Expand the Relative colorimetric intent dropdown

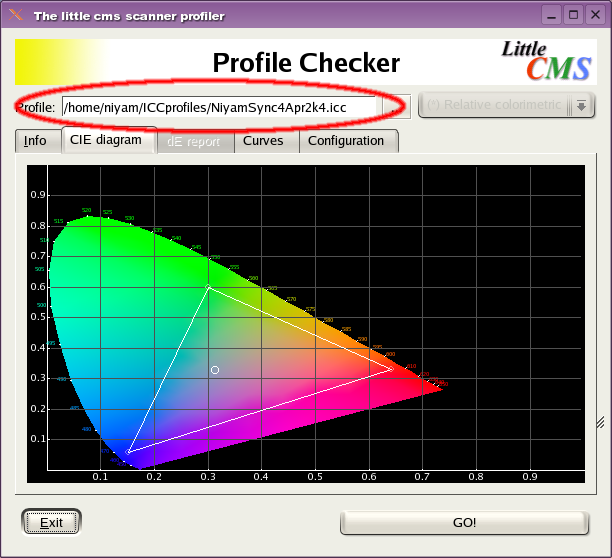pyautogui.click(x=506, y=105)
